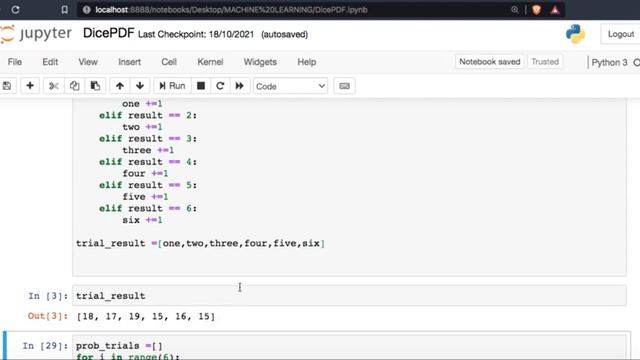
Task: Click the Jupyter logo
Action: click(36, 33)
